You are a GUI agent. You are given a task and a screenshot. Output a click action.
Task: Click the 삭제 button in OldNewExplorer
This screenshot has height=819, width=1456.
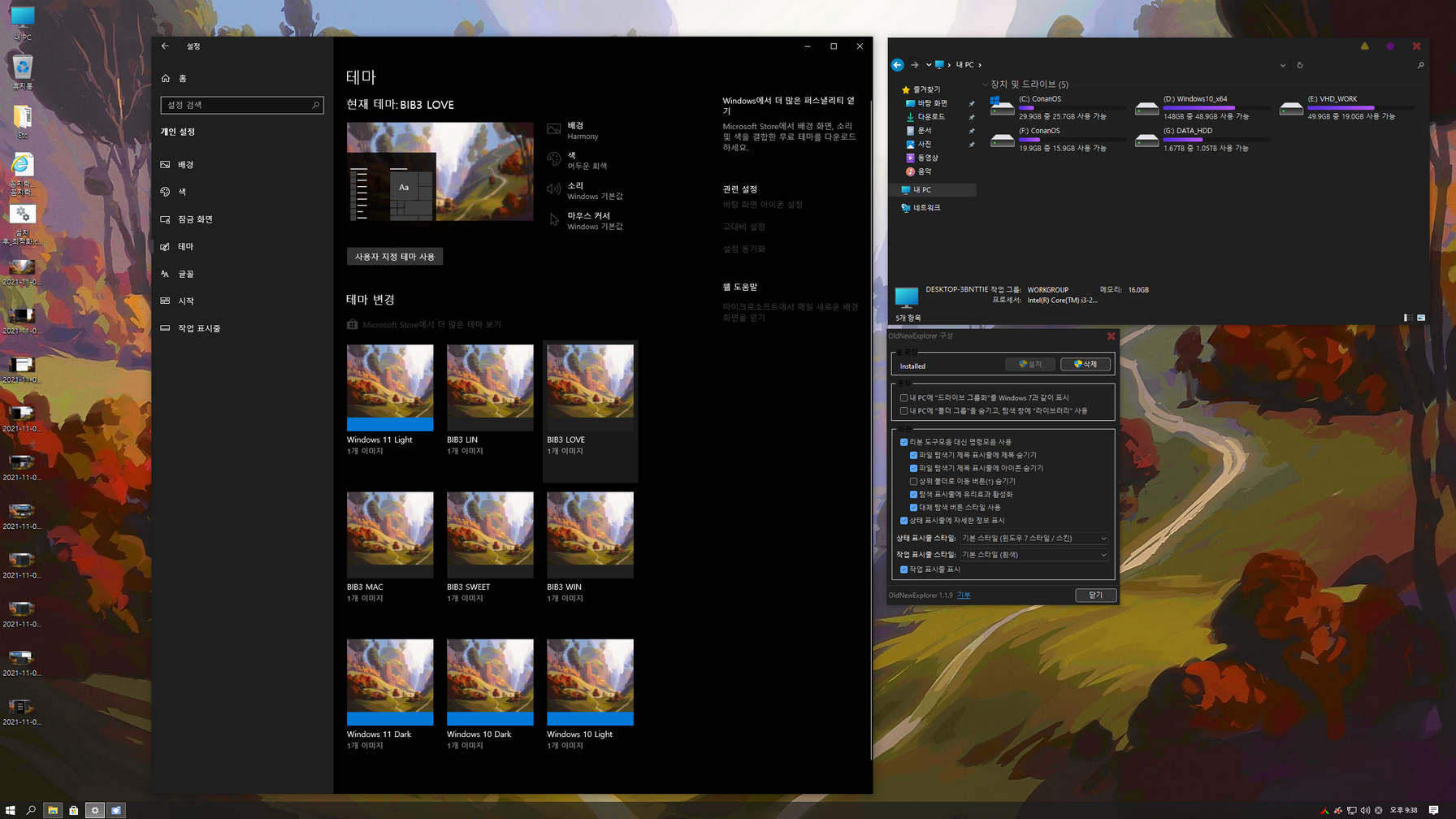tap(1085, 364)
